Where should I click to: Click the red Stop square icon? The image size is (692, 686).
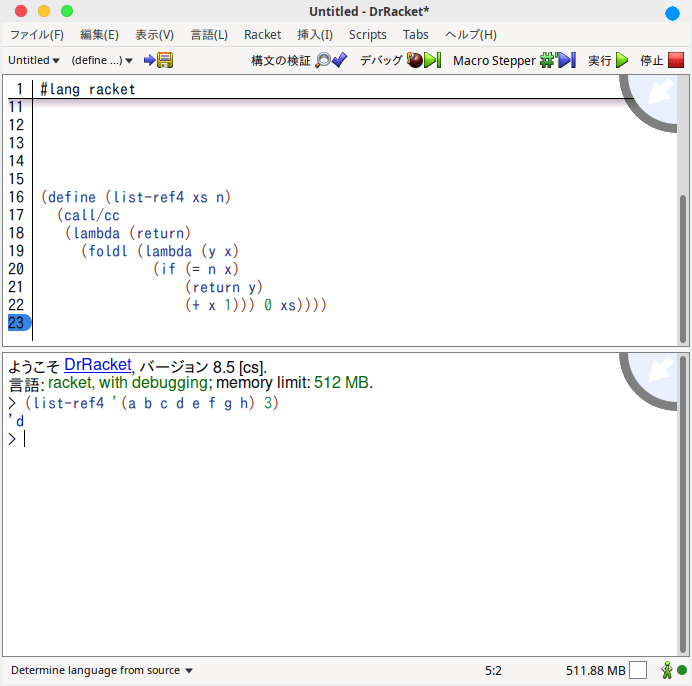point(676,60)
